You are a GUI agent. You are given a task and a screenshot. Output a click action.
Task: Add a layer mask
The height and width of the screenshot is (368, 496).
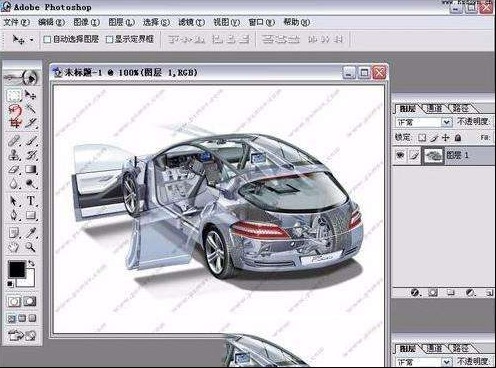[x=433, y=293]
